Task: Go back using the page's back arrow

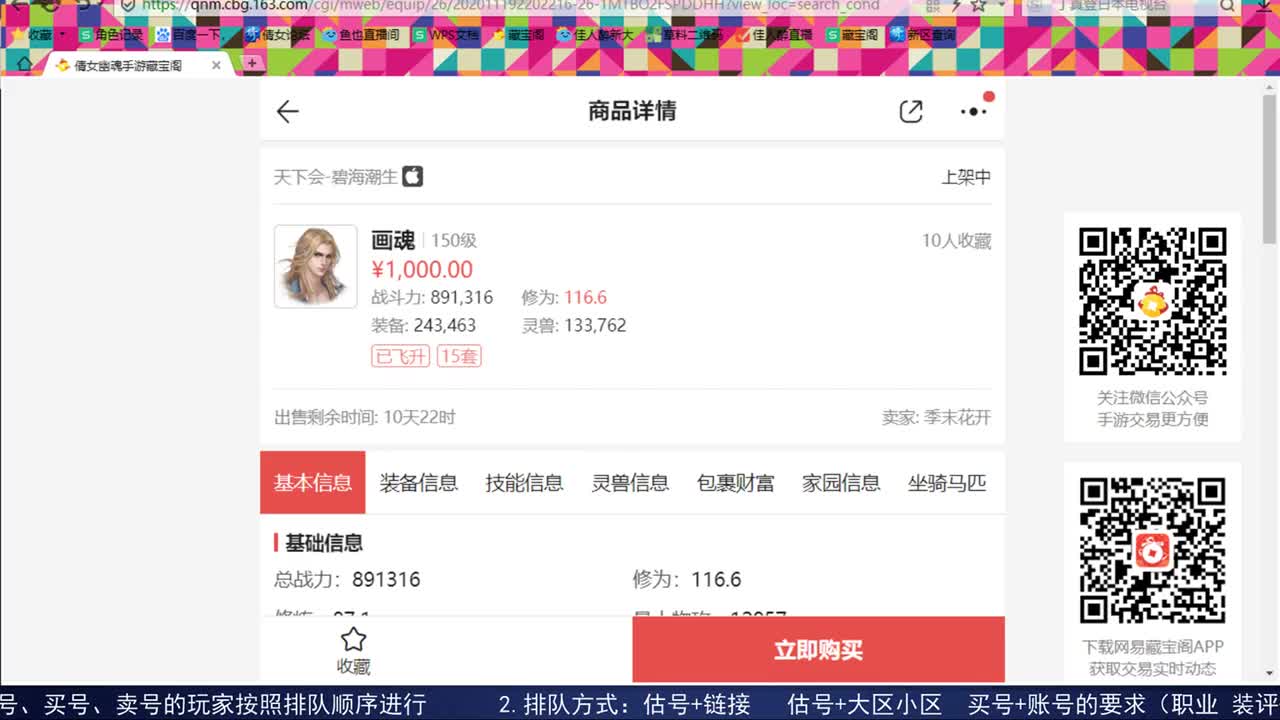Action: [288, 111]
